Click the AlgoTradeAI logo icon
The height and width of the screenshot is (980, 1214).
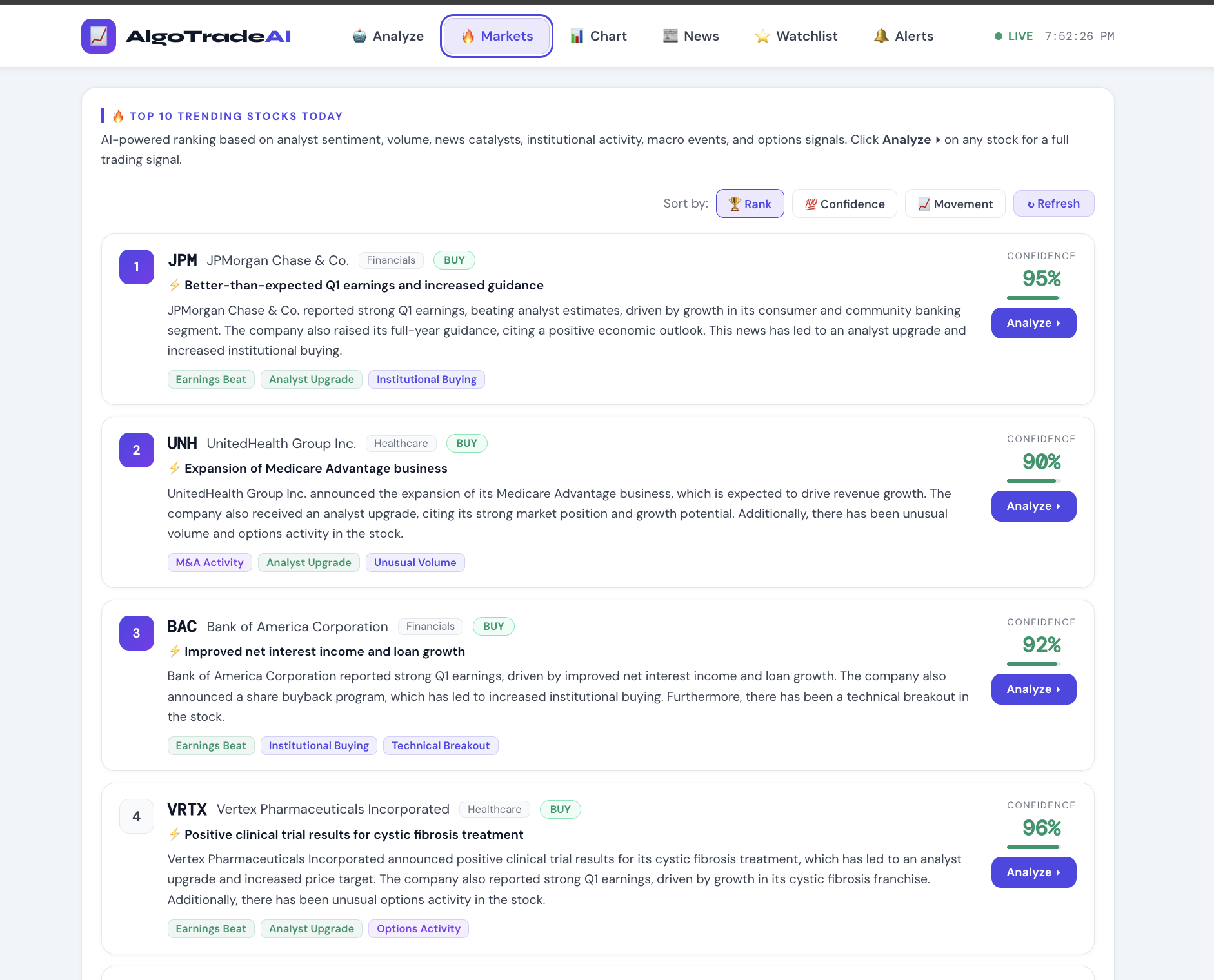tap(98, 35)
